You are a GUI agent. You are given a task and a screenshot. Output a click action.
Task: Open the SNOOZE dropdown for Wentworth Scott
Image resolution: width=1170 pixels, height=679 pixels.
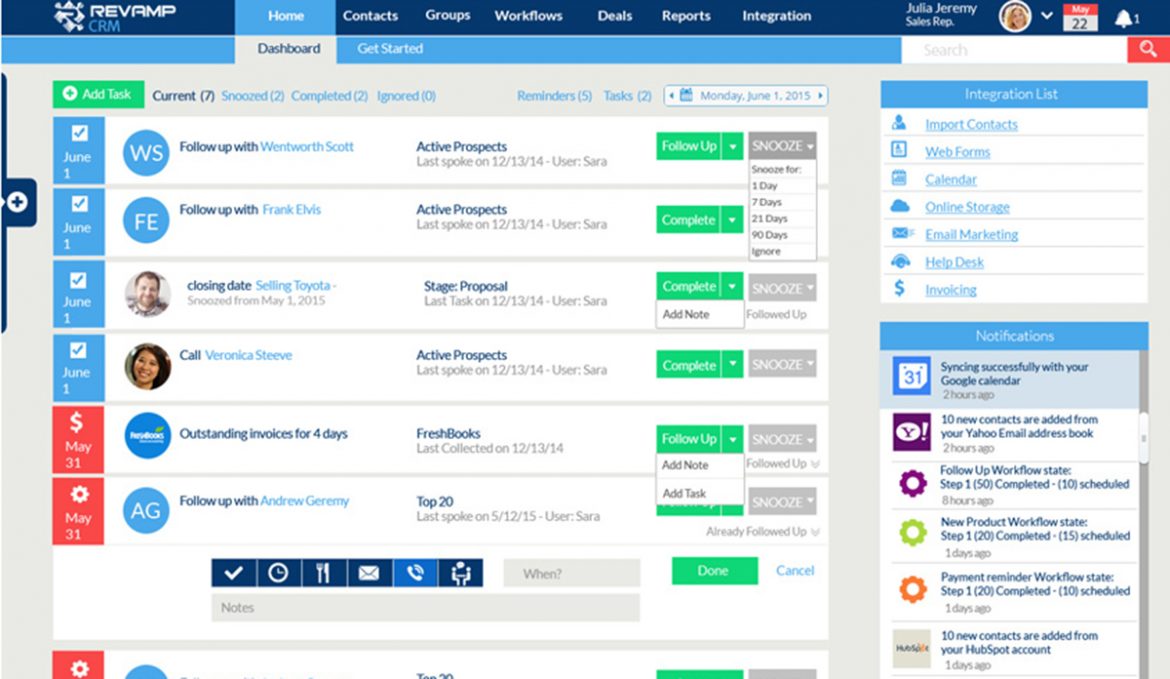pyautogui.click(x=781, y=146)
